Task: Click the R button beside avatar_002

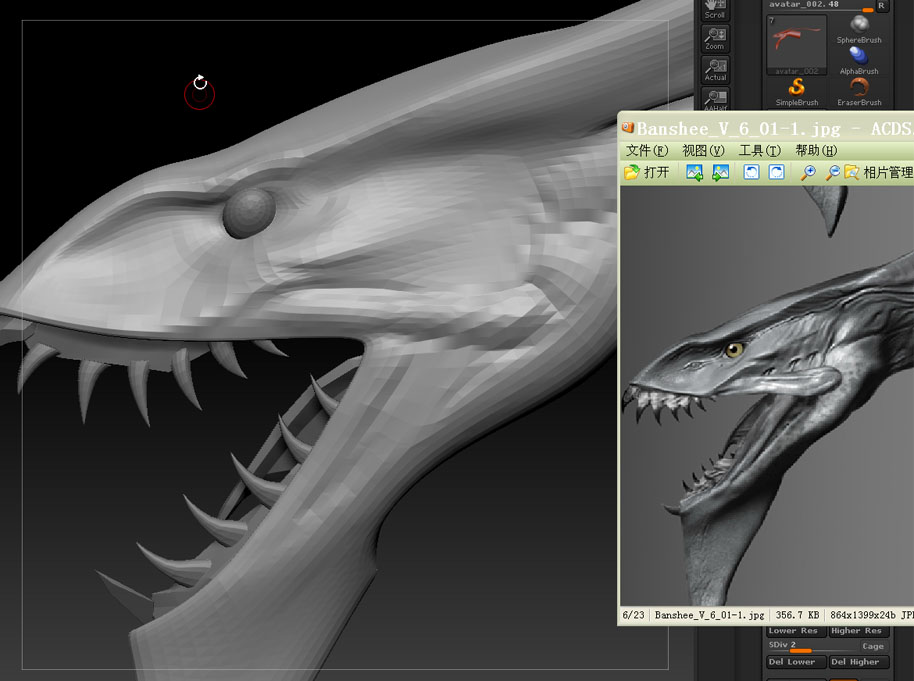Action: click(x=881, y=5)
